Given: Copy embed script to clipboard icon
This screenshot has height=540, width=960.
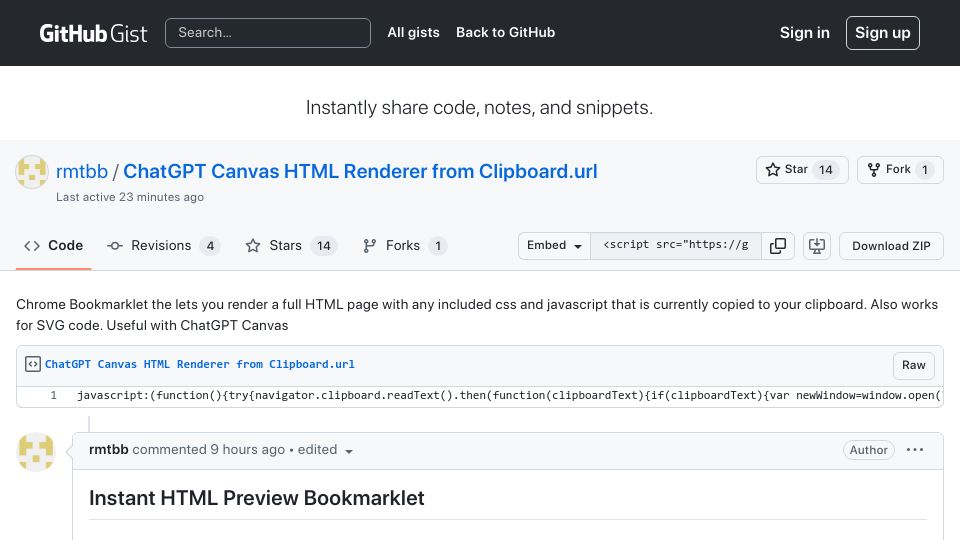Looking at the screenshot, I should 778,246.
